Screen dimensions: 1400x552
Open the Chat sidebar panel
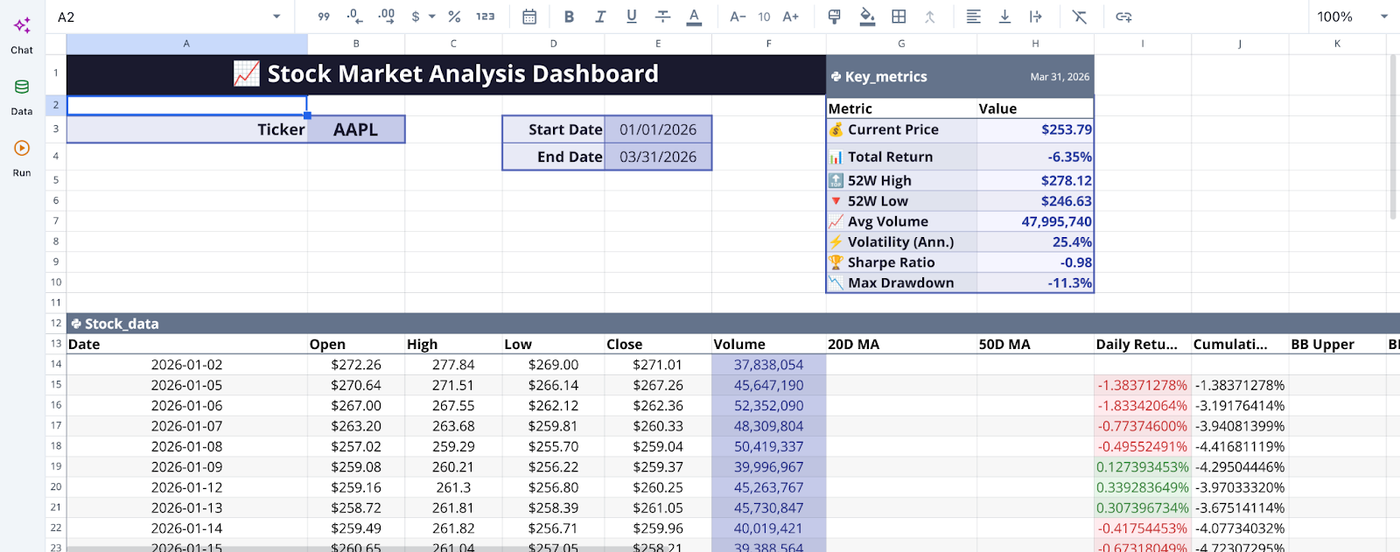(22, 34)
